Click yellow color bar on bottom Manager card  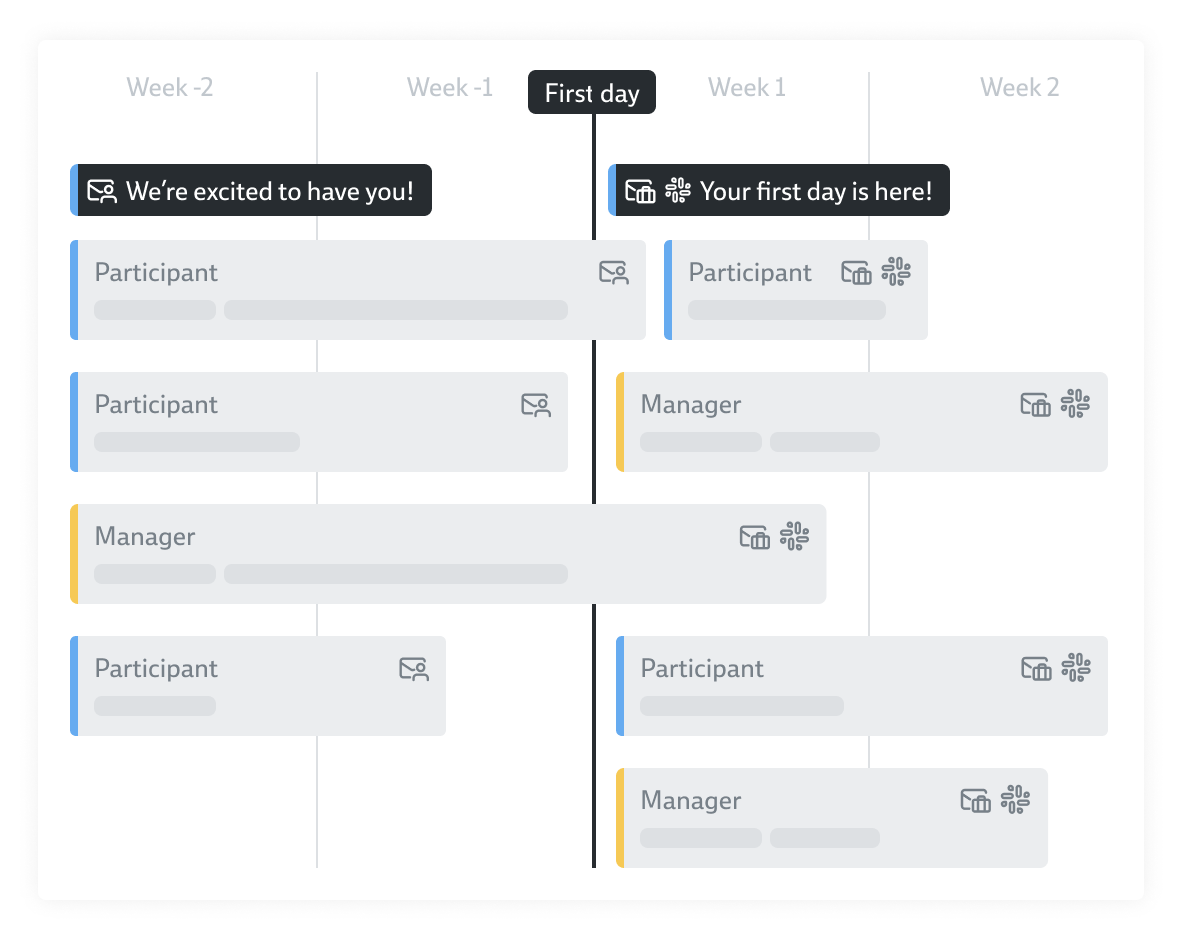point(620,818)
